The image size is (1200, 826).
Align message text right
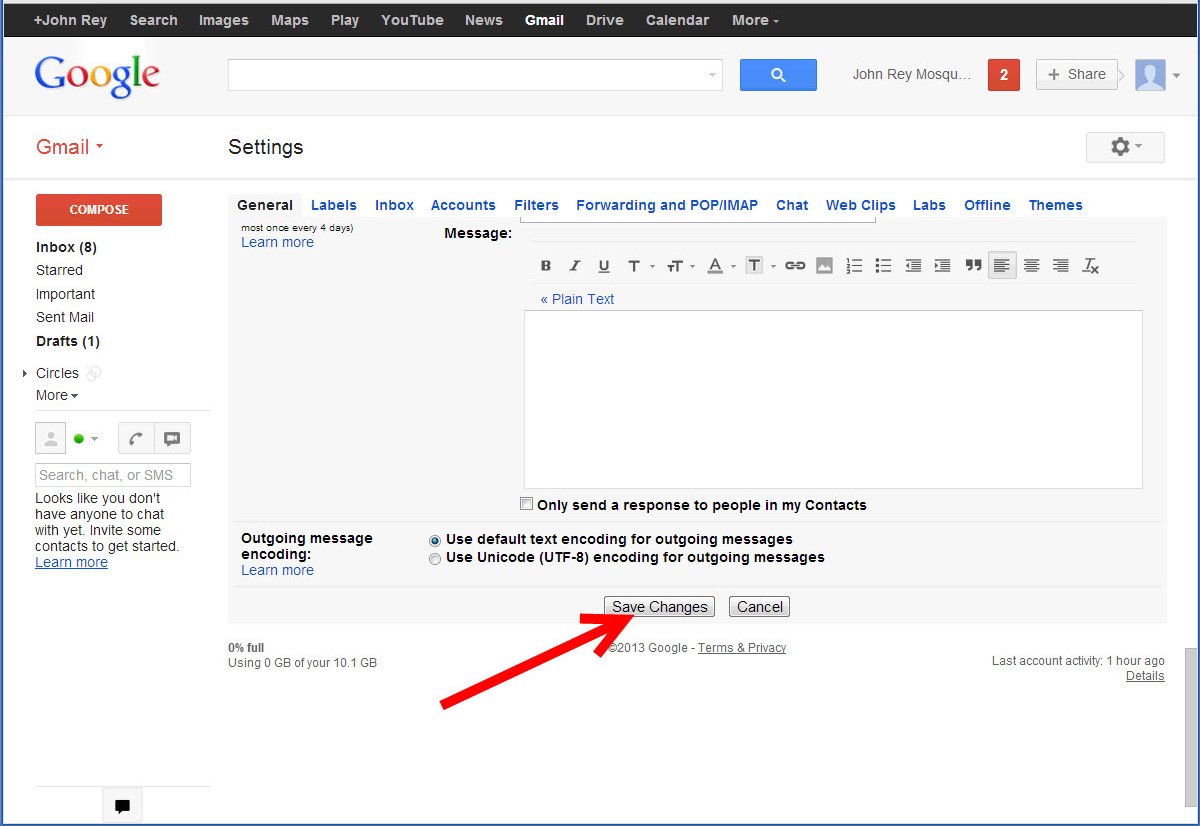[1061, 266]
